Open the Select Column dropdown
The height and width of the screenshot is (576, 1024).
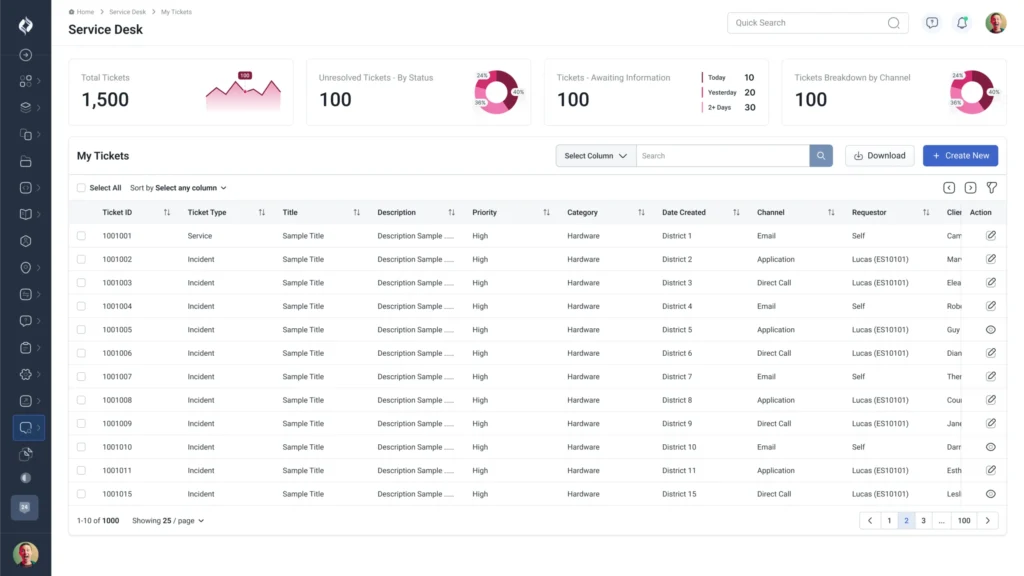pyautogui.click(x=595, y=156)
